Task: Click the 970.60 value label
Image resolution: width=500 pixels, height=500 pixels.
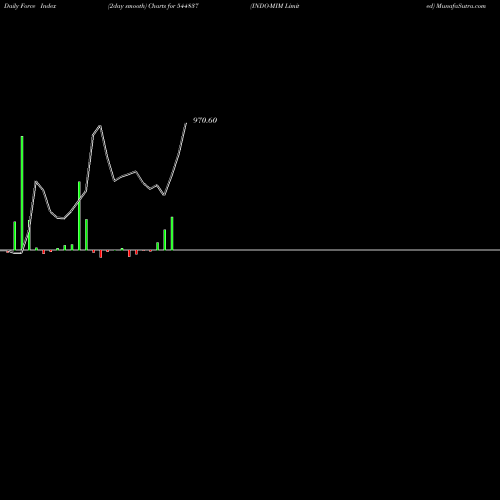Action: pyautogui.click(x=205, y=120)
